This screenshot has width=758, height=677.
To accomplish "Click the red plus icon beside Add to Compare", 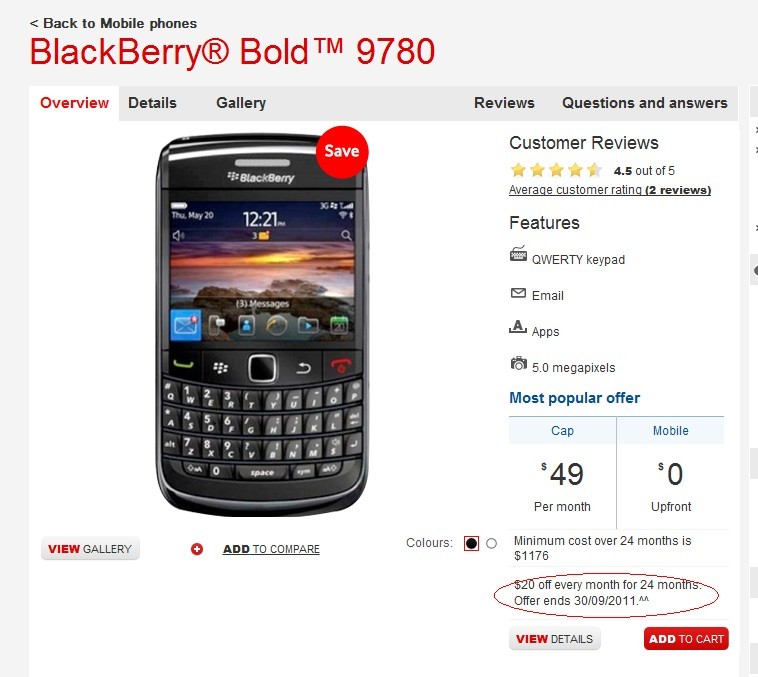I will (197, 549).
